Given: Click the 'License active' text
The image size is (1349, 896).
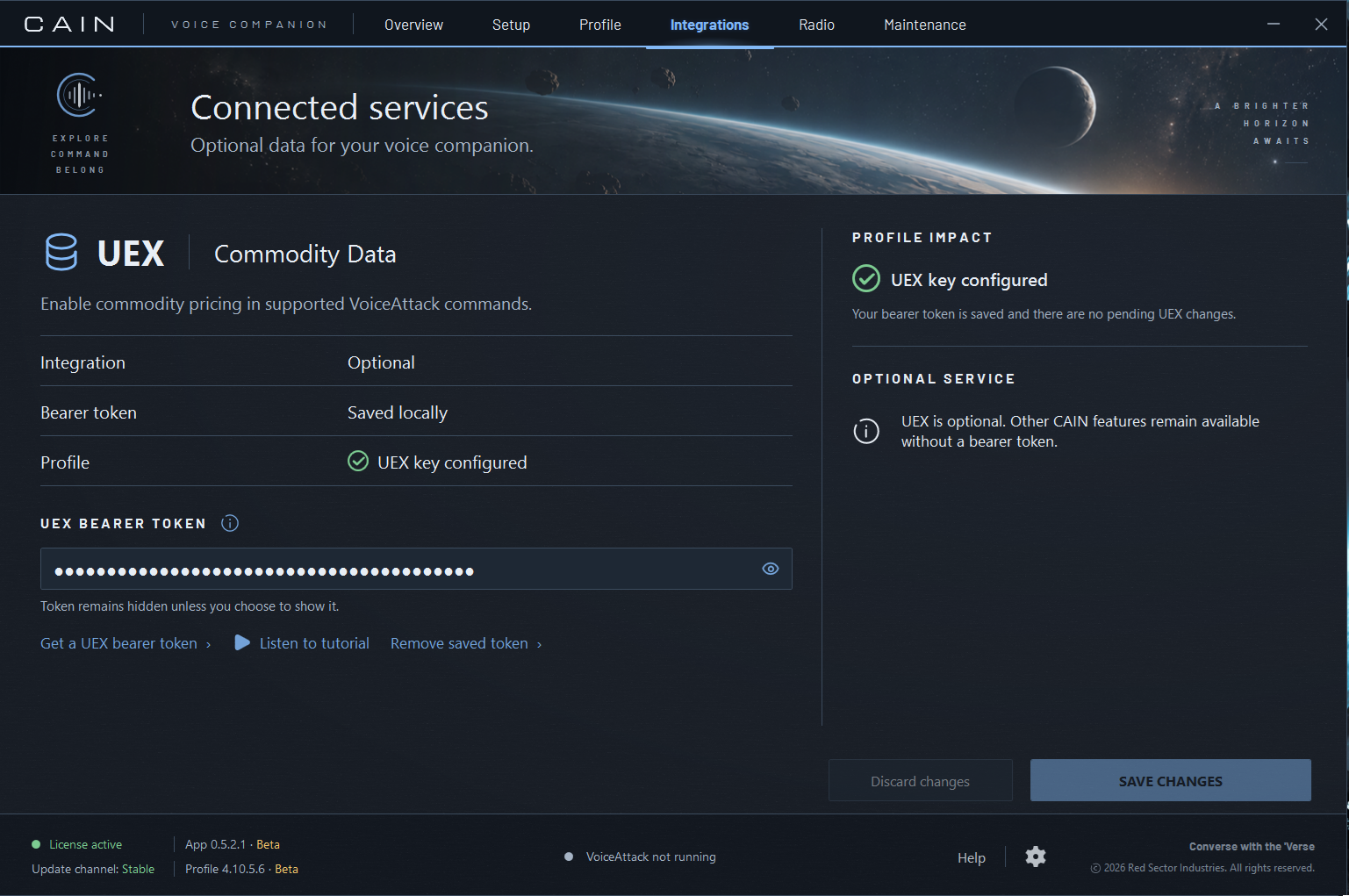Looking at the screenshot, I should (85, 844).
